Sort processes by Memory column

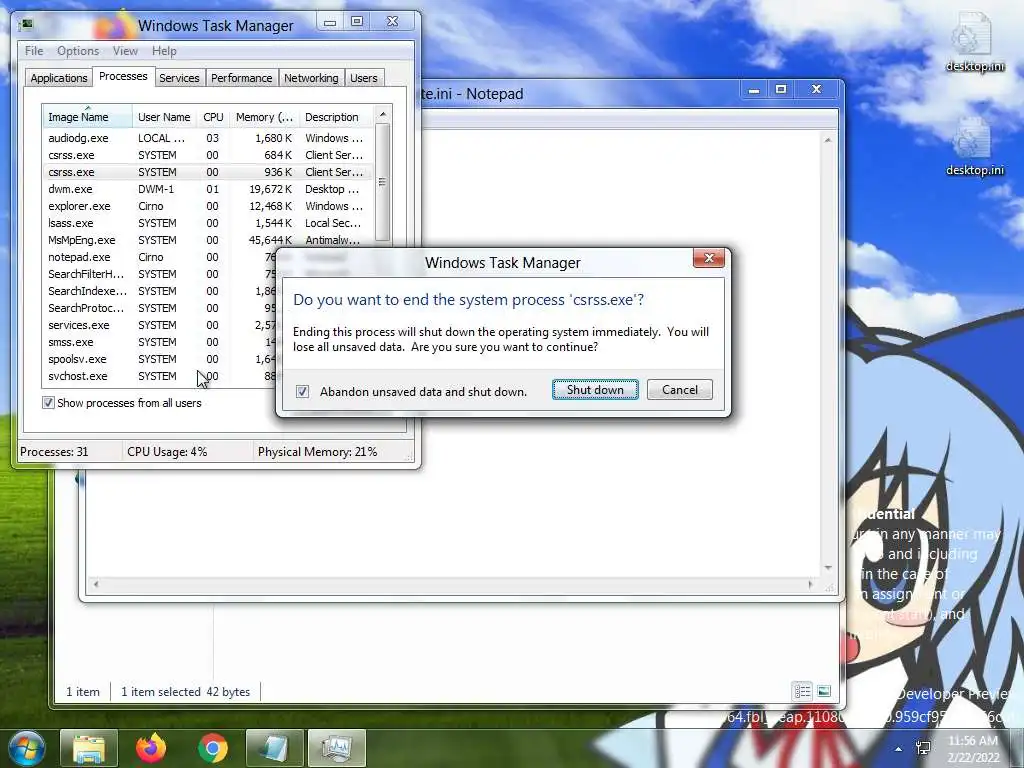pos(264,117)
